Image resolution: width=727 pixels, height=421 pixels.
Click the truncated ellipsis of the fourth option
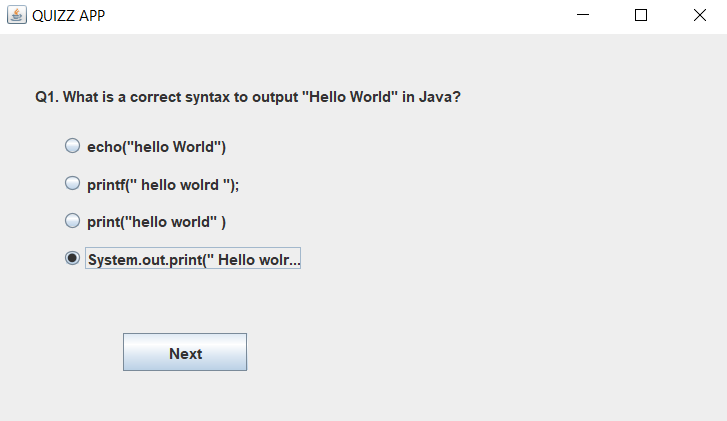295,262
